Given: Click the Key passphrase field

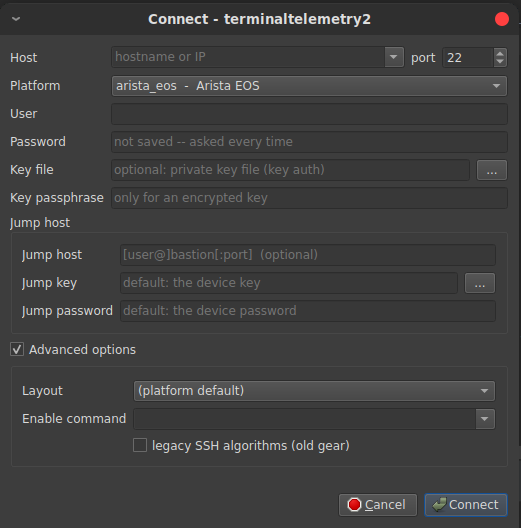Looking at the screenshot, I should [309, 198].
